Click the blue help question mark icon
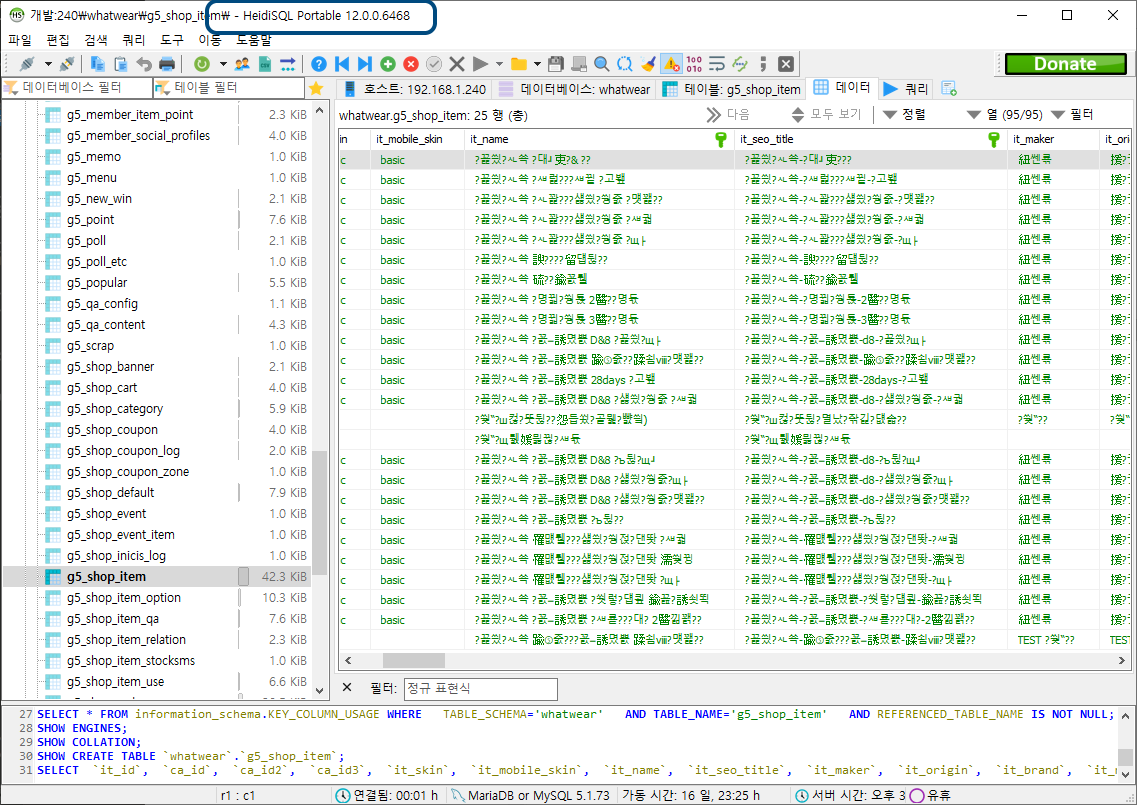This screenshot has height=805, width=1137. (318, 64)
